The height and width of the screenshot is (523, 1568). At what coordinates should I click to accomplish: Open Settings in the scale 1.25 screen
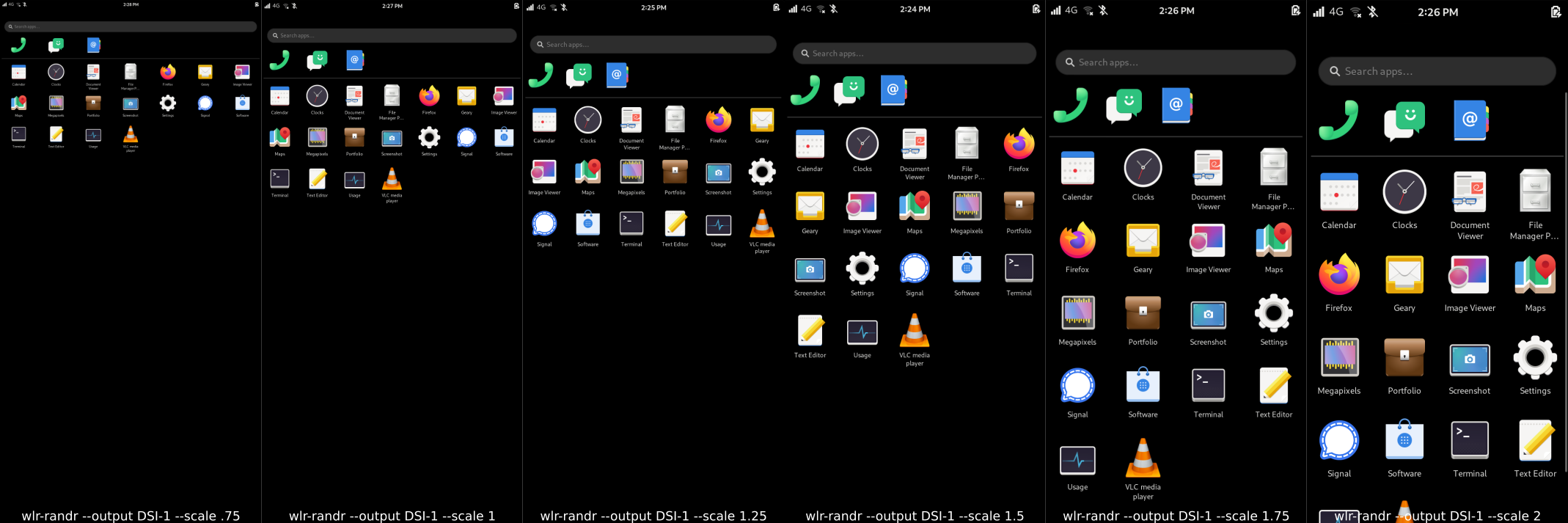[762, 172]
